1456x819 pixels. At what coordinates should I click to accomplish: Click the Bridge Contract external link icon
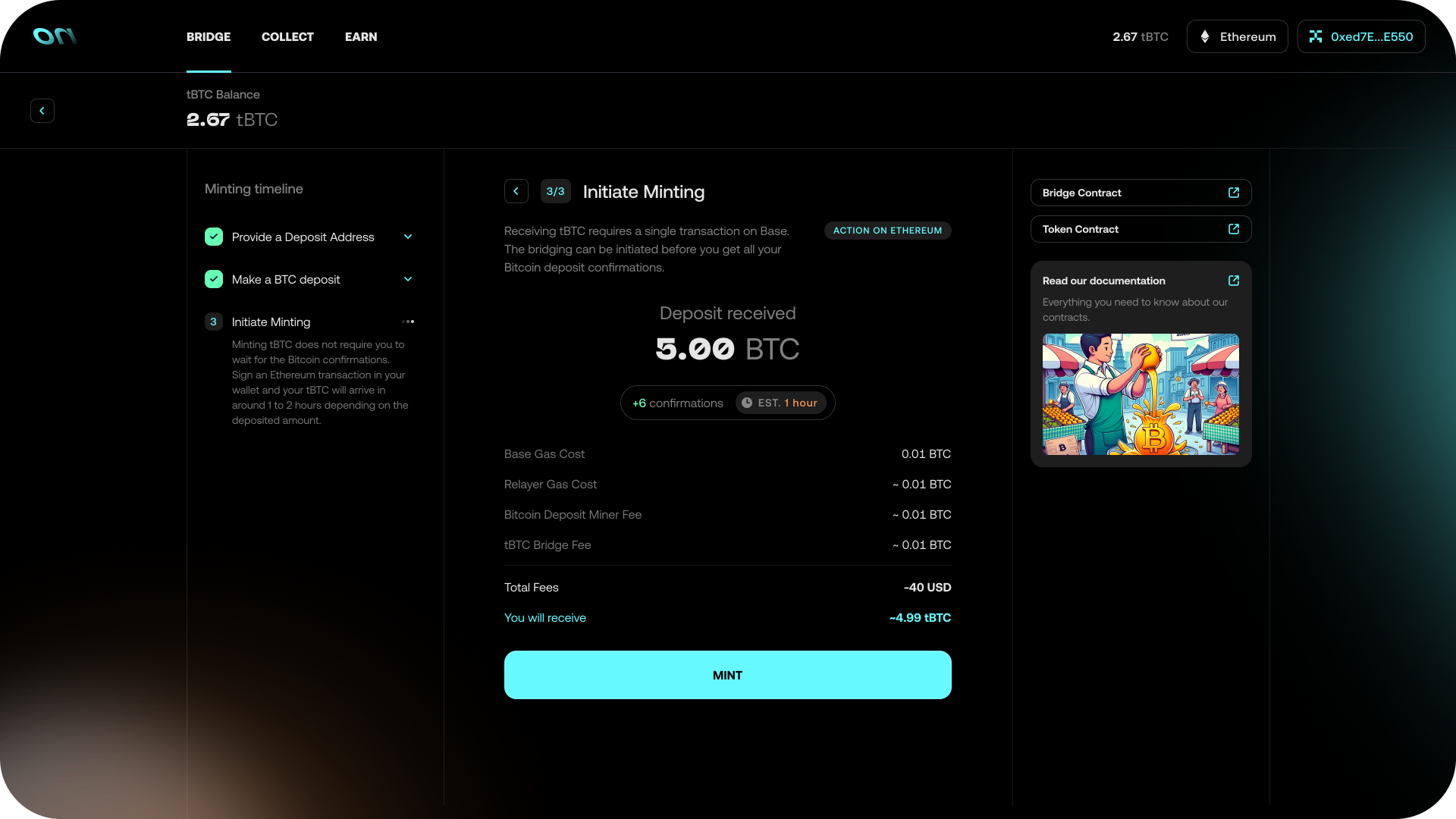click(x=1234, y=193)
